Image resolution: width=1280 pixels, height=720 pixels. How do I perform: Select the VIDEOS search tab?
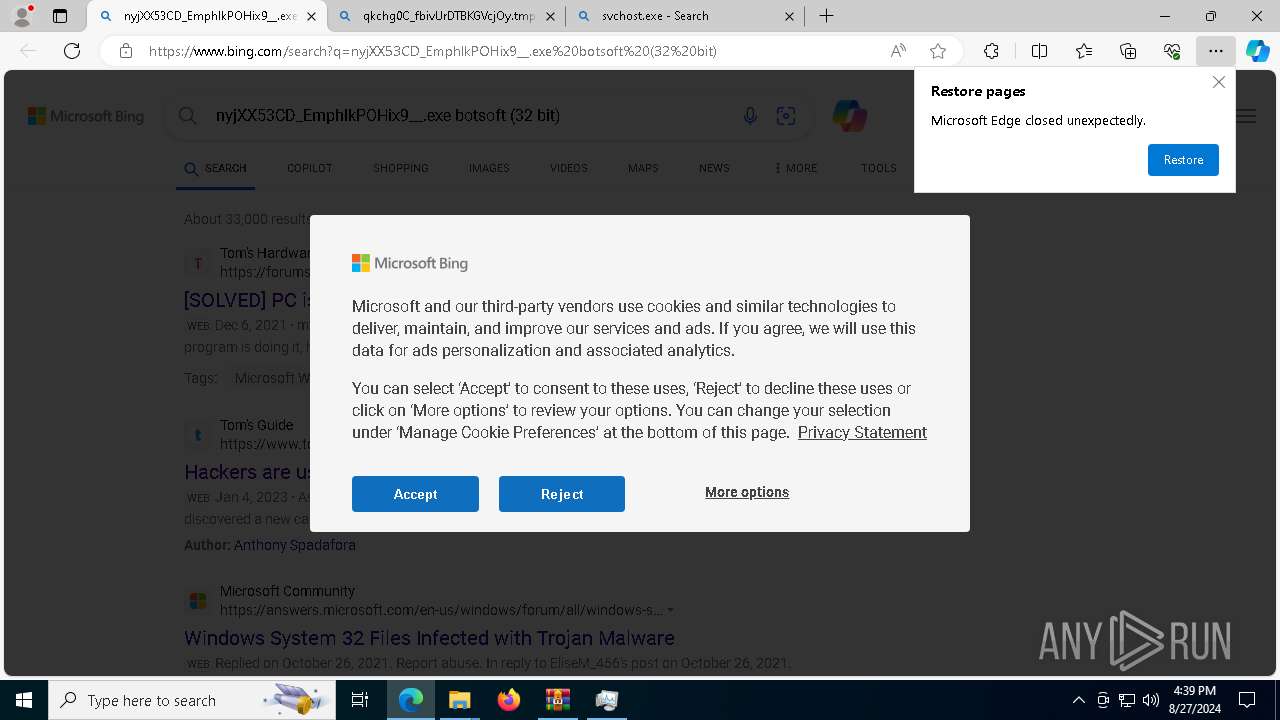click(x=568, y=168)
